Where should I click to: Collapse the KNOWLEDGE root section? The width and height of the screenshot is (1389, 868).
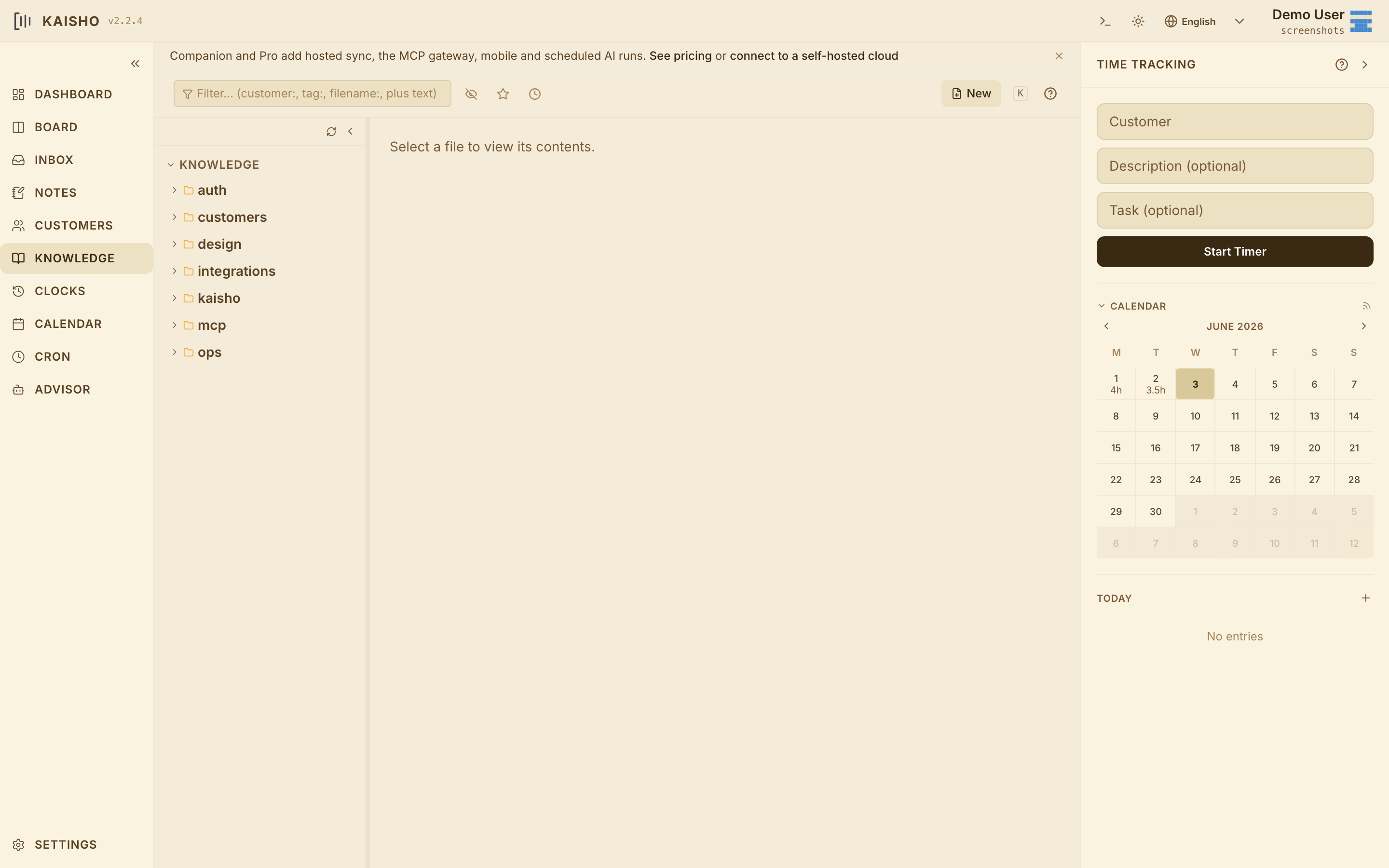pos(170,165)
